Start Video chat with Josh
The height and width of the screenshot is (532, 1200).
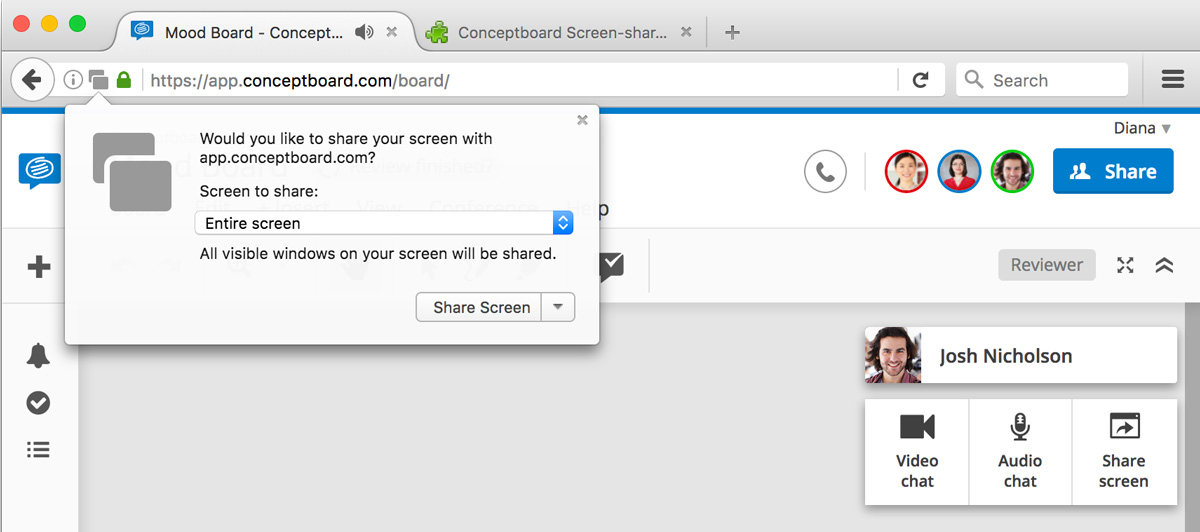point(917,452)
